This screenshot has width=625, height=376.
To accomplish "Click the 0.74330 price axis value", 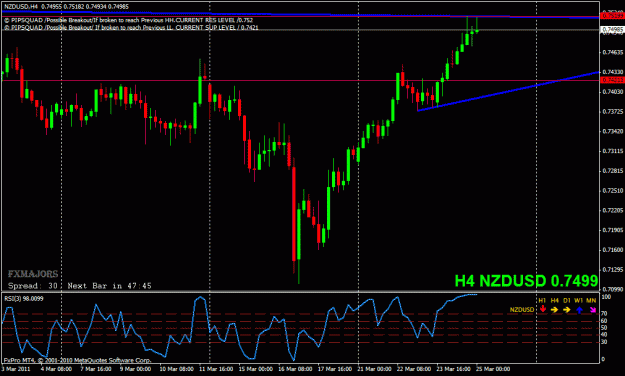I will 613,72.
